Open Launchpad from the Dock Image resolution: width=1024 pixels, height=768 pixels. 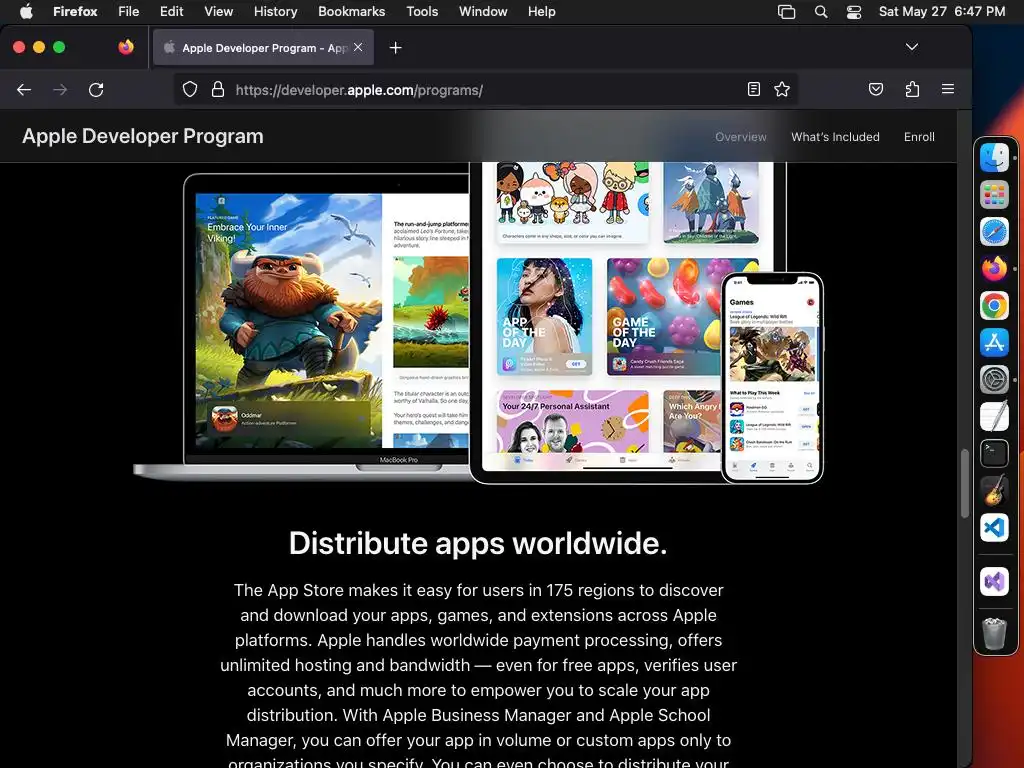994,195
